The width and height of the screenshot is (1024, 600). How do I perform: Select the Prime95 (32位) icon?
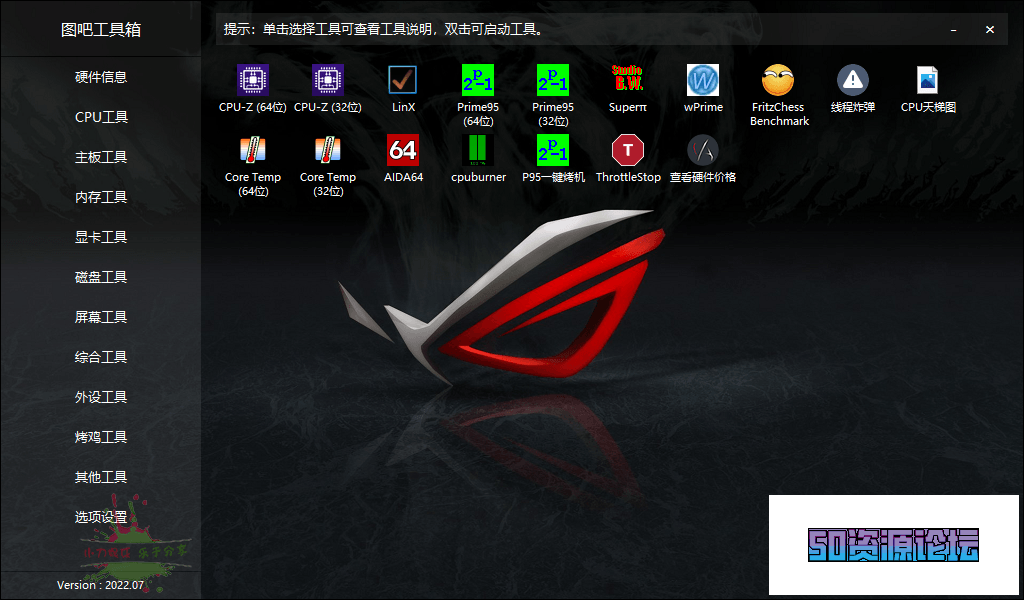pos(553,80)
